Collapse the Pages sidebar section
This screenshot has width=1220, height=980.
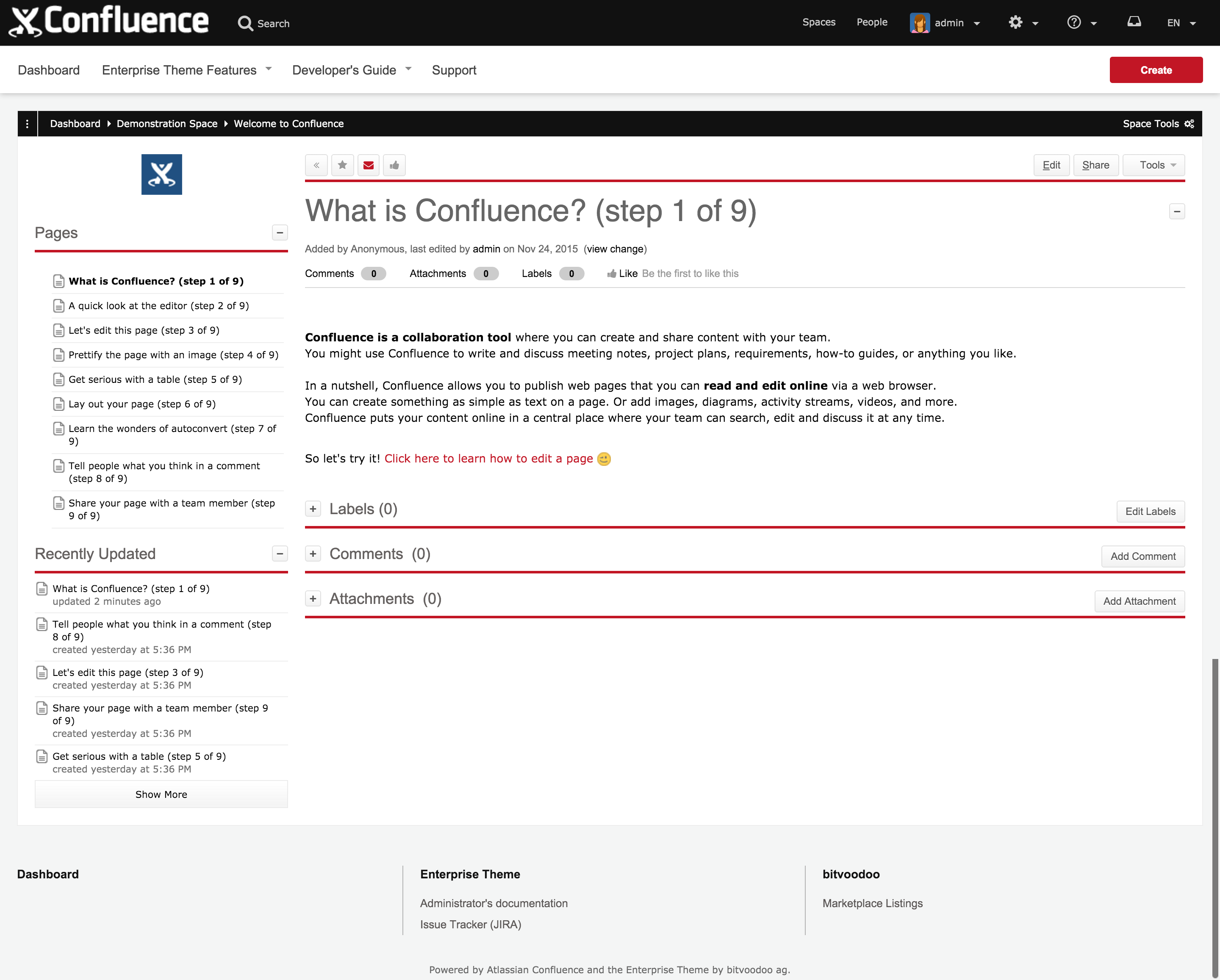click(280, 233)
